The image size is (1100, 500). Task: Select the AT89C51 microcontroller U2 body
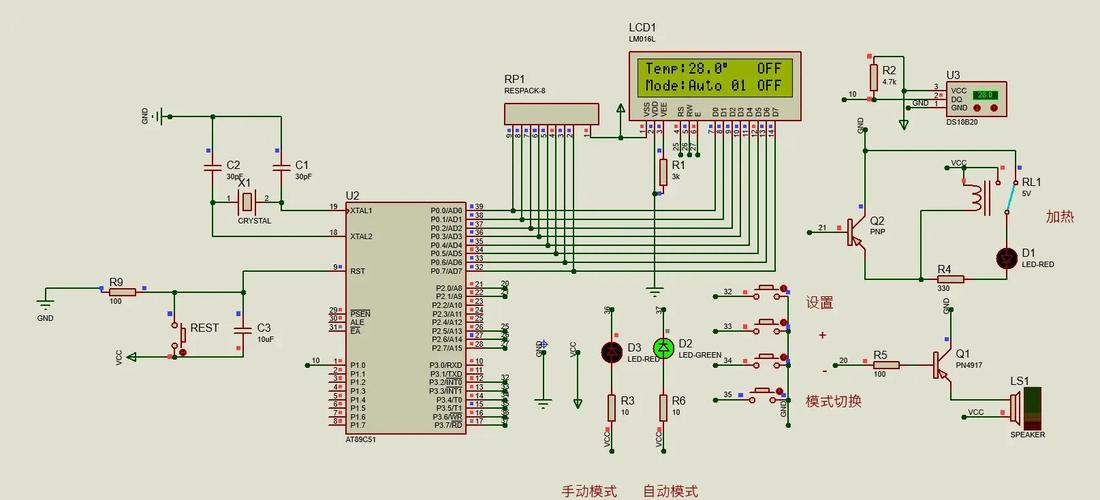pos(405,316)
